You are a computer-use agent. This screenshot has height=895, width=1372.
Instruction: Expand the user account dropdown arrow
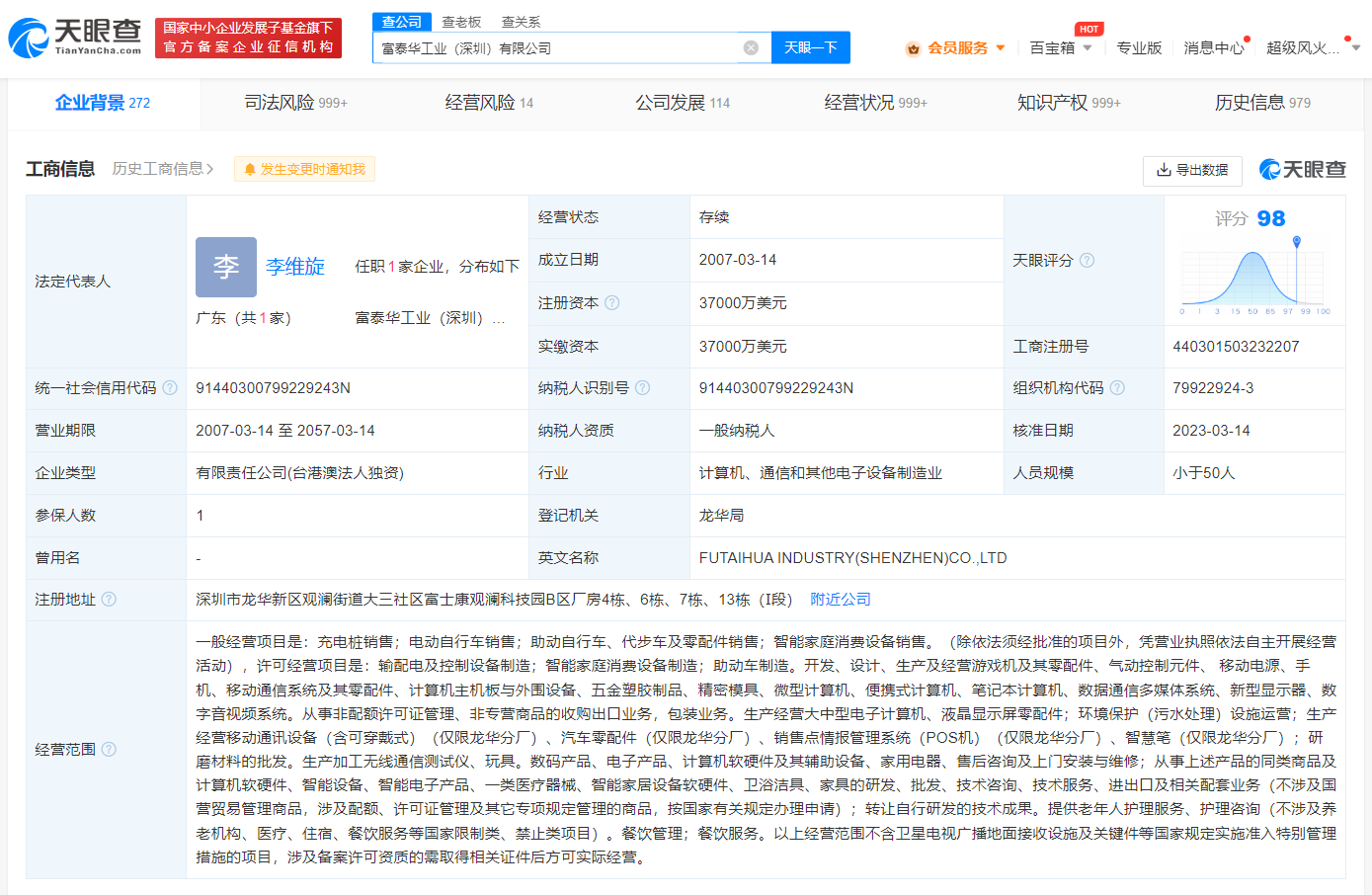point(1356,47)
